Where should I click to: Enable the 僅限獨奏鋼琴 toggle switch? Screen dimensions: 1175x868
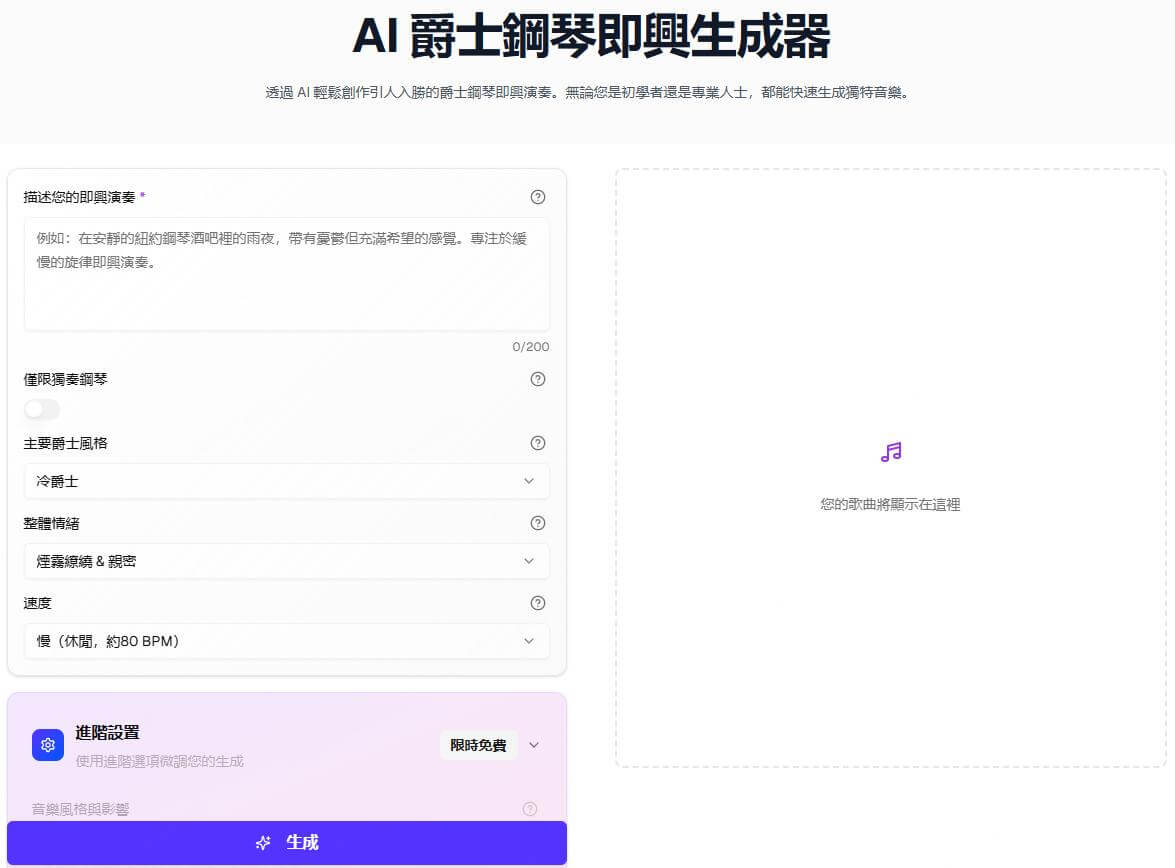pos(42,410)
